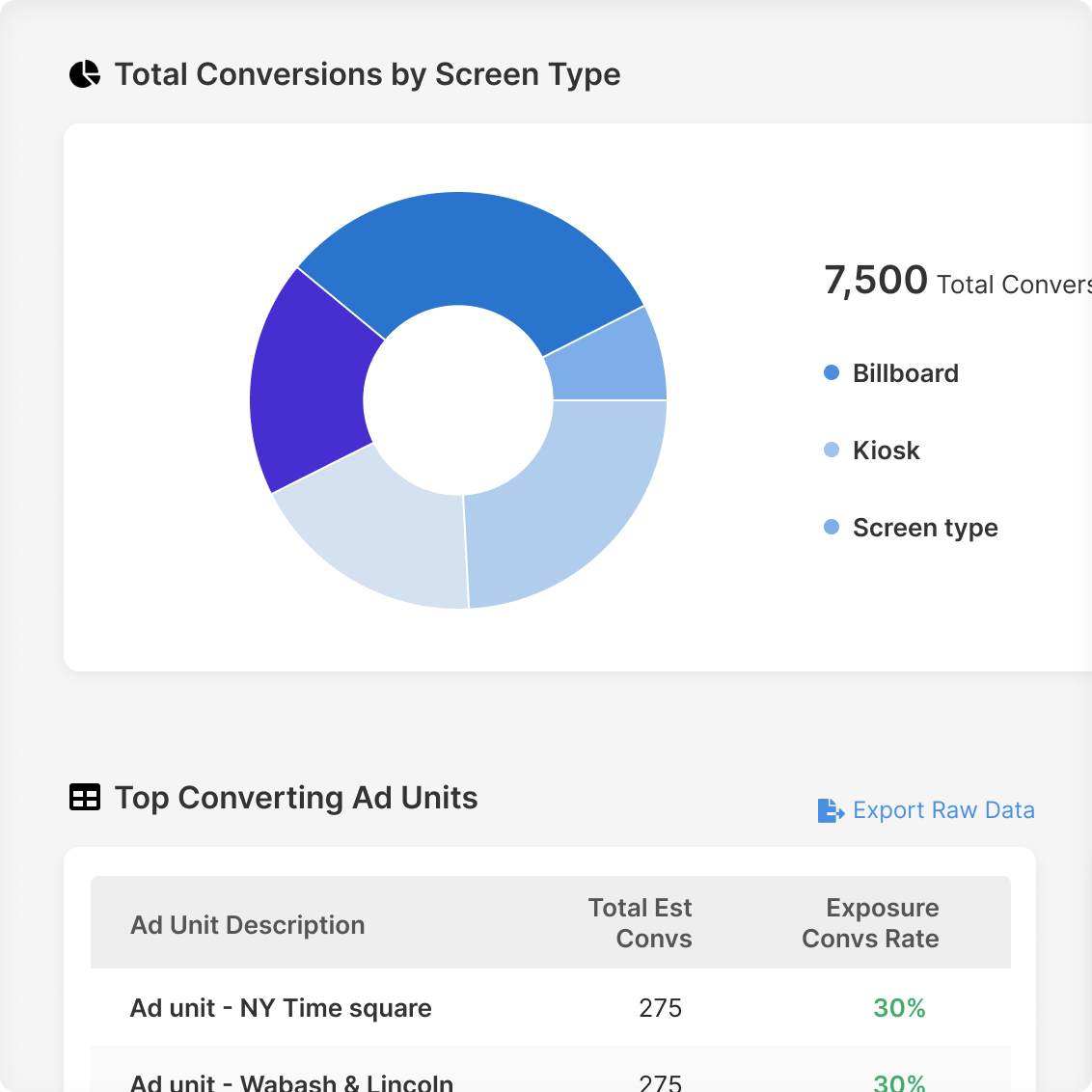Open the Ad unit - NY Time square row

(280, 1008)
